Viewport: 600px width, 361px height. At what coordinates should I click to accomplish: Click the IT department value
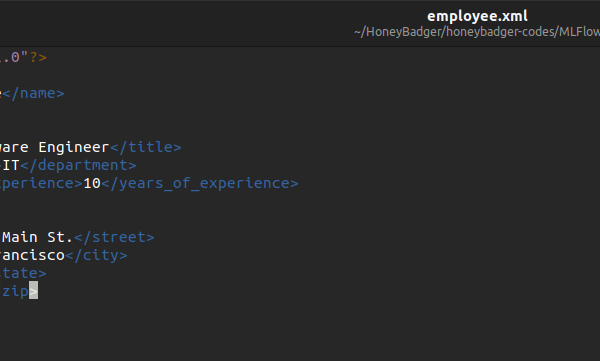point(11,165)
